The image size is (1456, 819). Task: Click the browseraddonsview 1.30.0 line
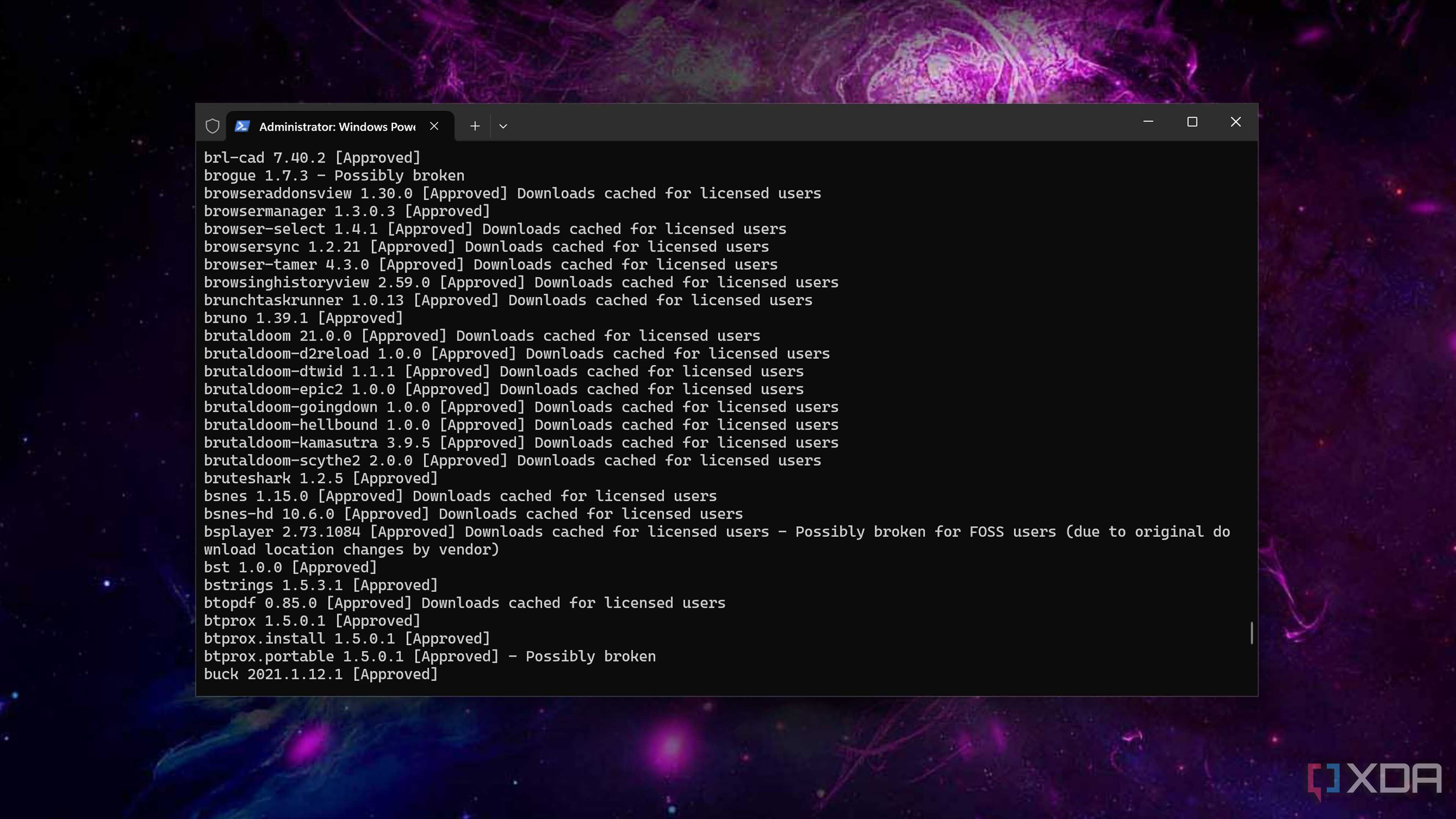pos(512,193)
